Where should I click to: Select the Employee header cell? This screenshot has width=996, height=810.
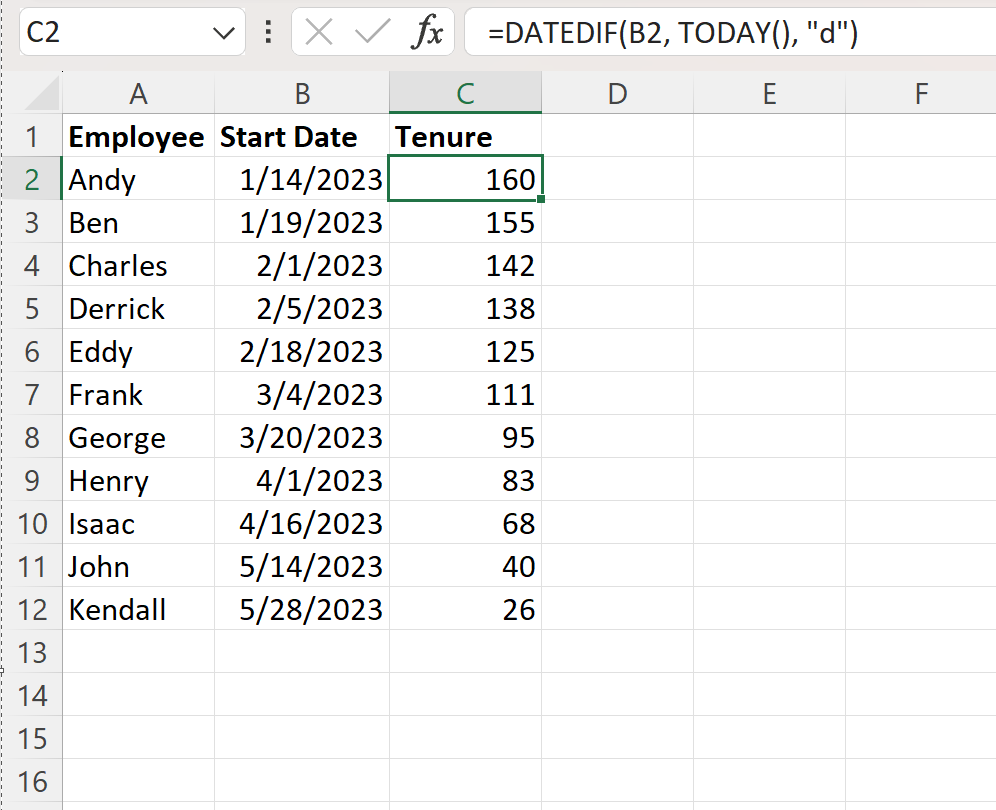point(138,136)
